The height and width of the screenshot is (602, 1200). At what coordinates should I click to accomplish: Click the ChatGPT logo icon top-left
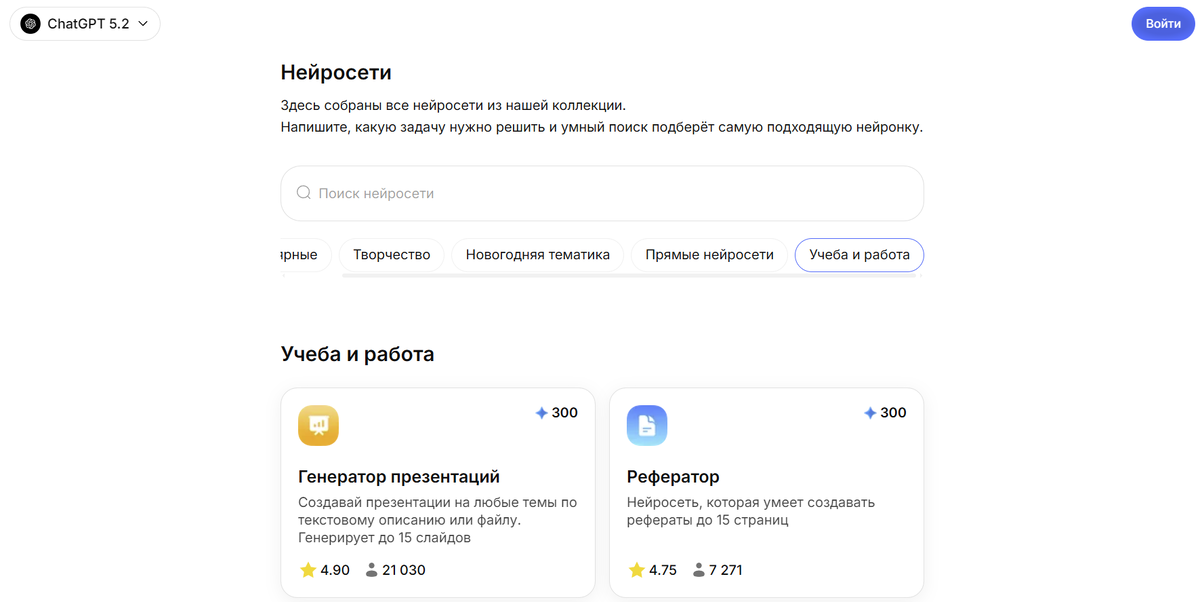[x=29, y=23]
